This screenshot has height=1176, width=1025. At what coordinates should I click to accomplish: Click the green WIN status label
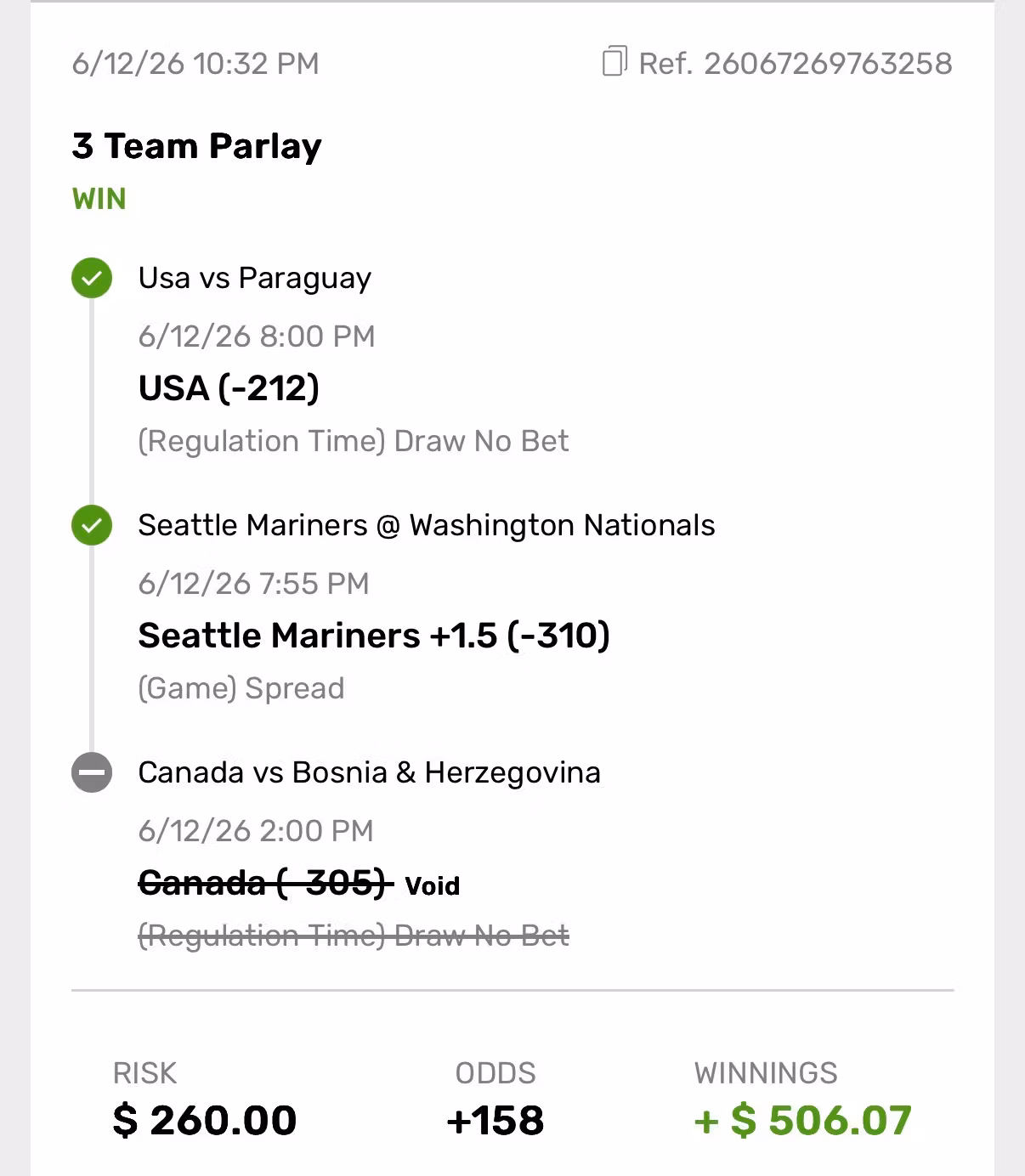99,199
